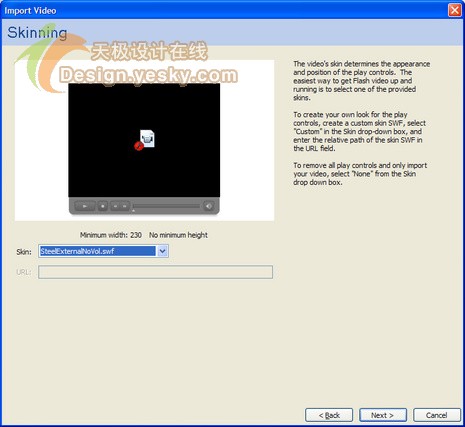Click the seek bar playhead triangle marker
The width and height of the screenshot is (465, 427).
(134, 210)
